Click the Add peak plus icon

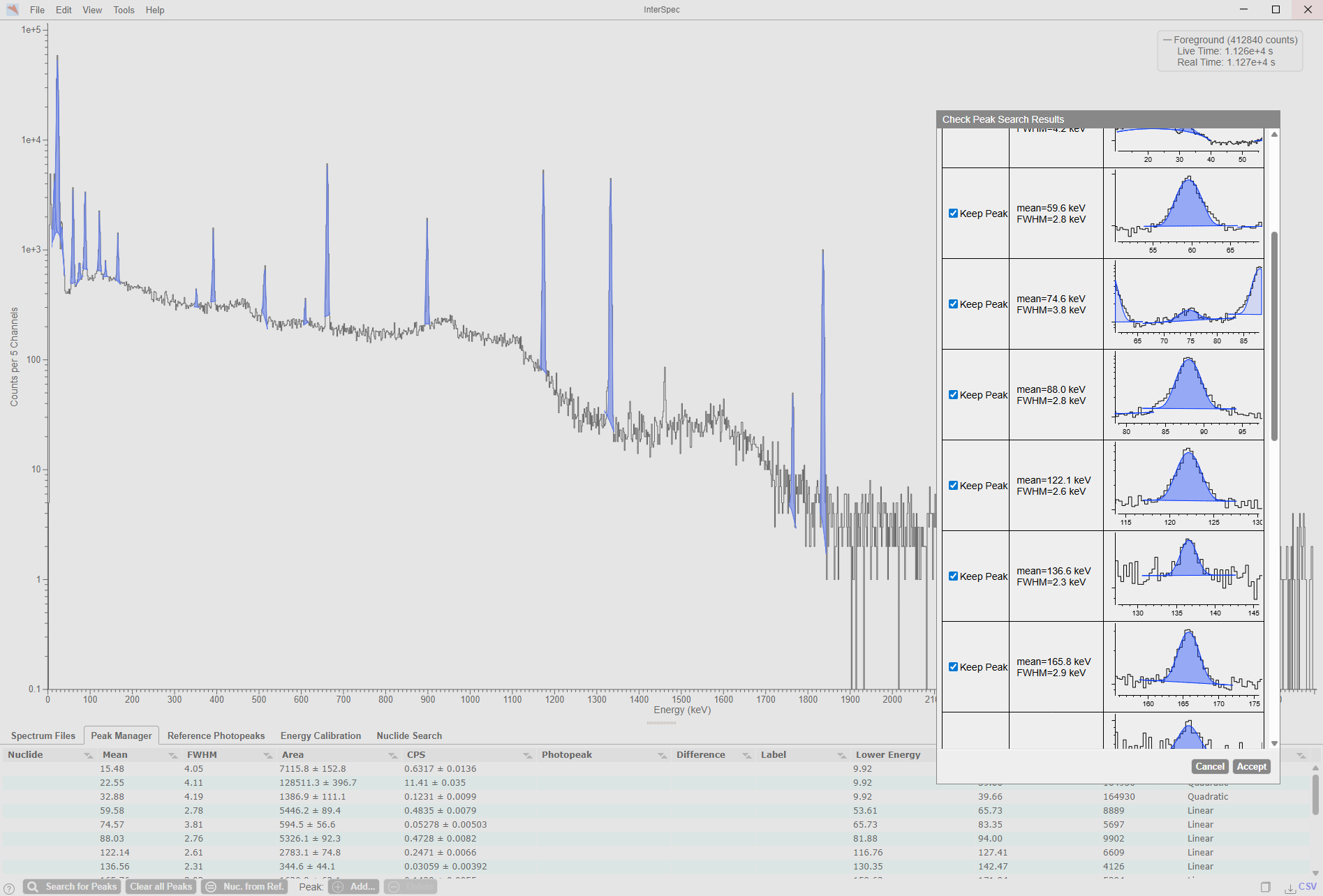pos(339,887)
